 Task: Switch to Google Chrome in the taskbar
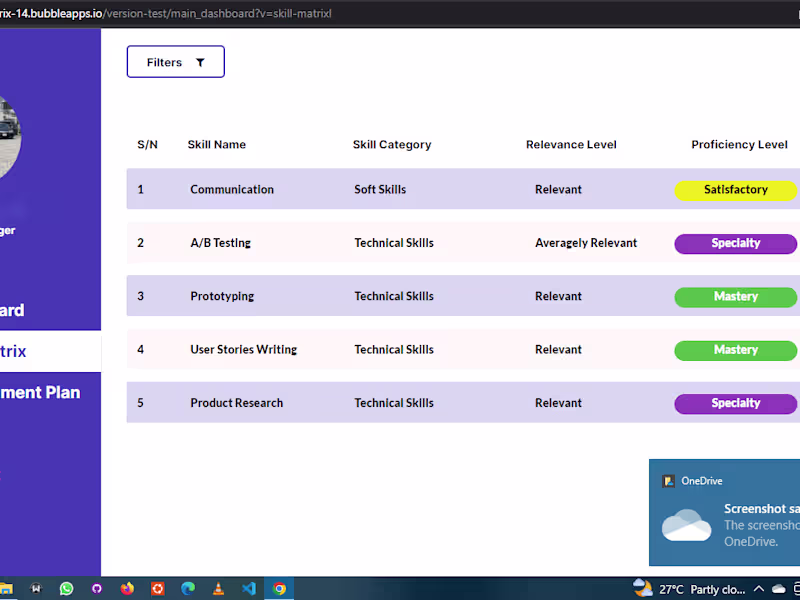(x=279, y=589)
